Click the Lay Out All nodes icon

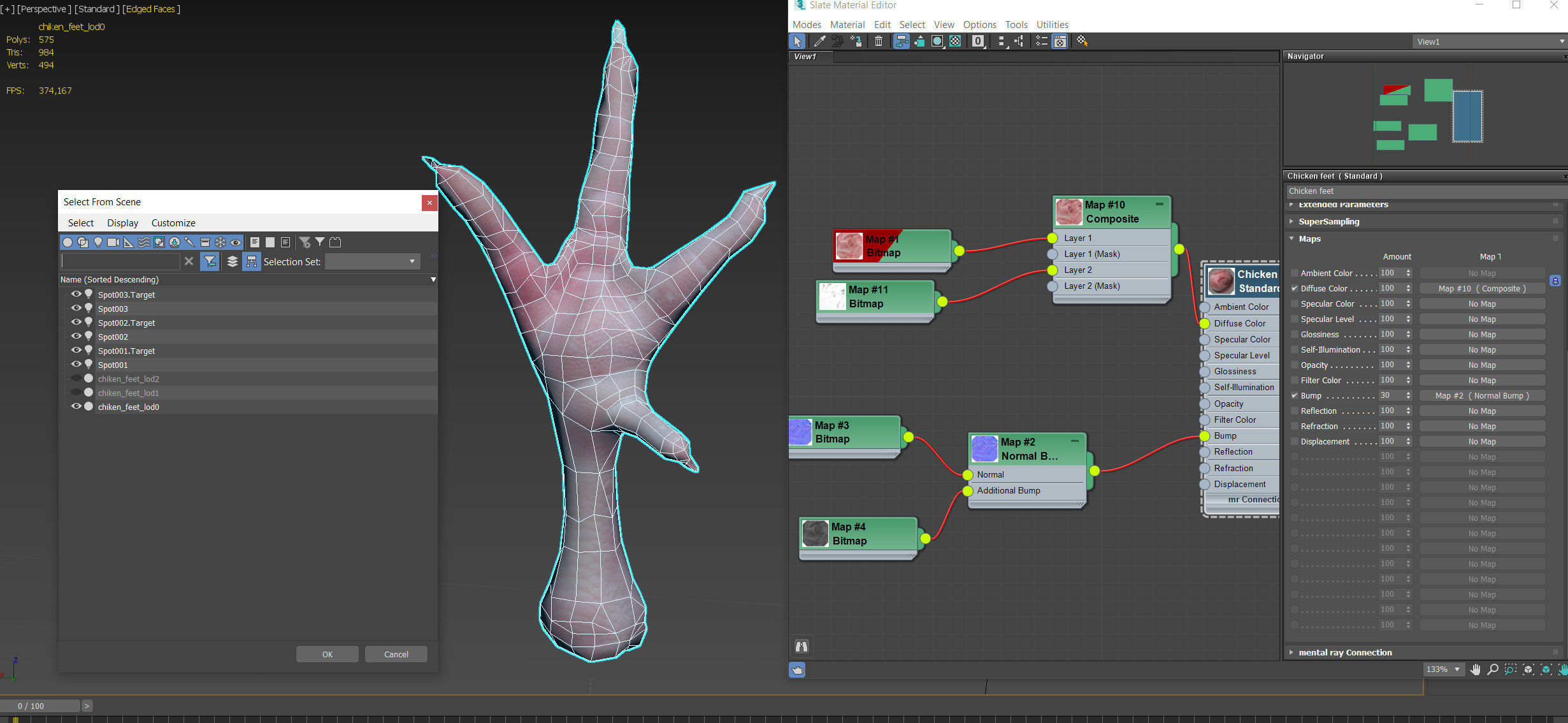[x=1001, y=41]
